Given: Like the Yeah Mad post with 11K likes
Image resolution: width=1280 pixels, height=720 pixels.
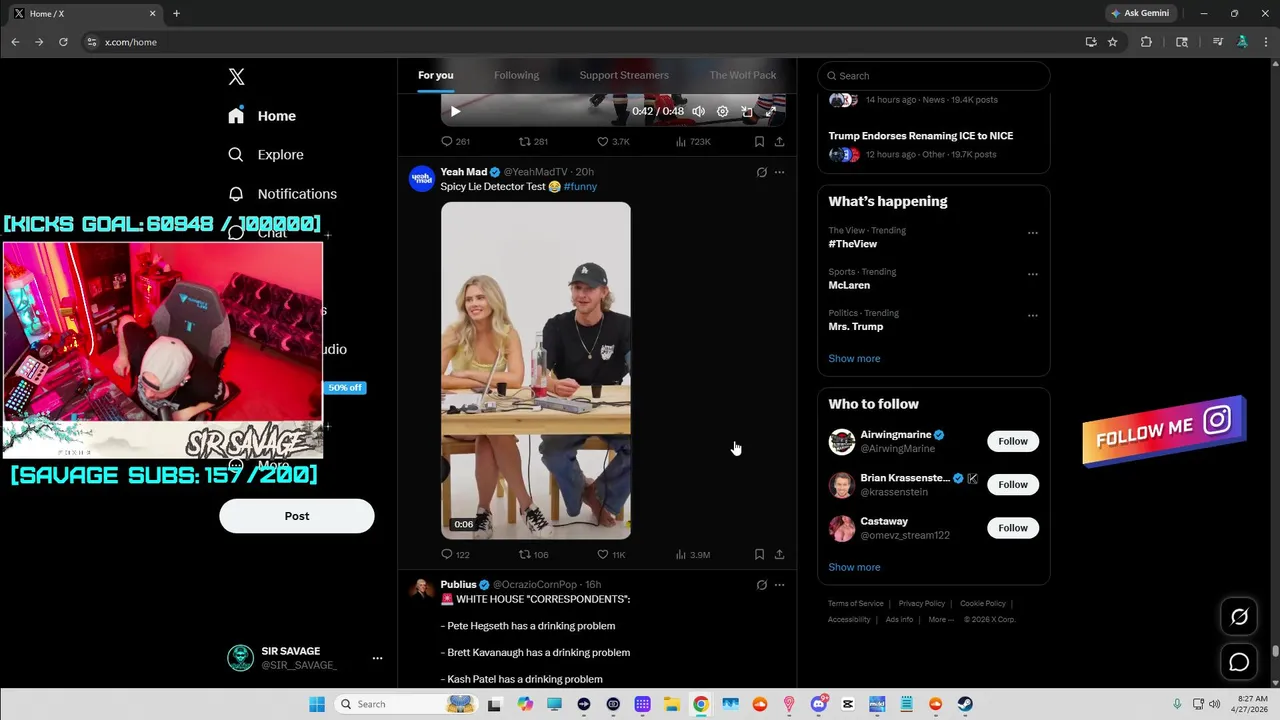Looking at the screenshot, I should tap(611, 554).
